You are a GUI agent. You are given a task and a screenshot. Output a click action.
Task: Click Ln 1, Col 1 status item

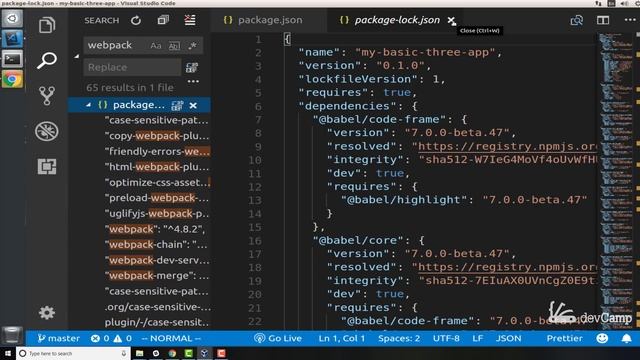pos(342,338)
